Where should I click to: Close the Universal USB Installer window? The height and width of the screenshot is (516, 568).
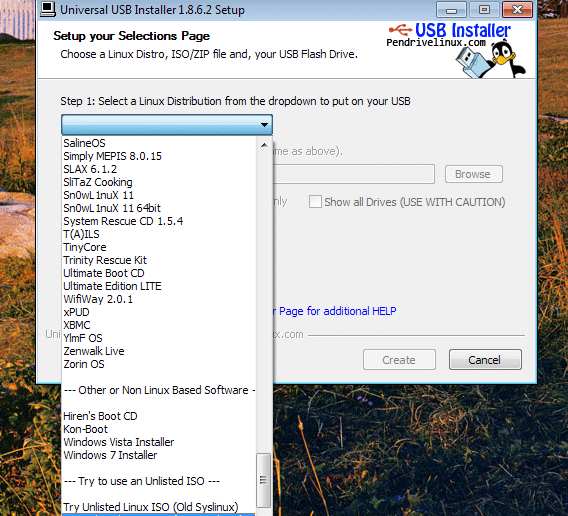tap(518, 9)
